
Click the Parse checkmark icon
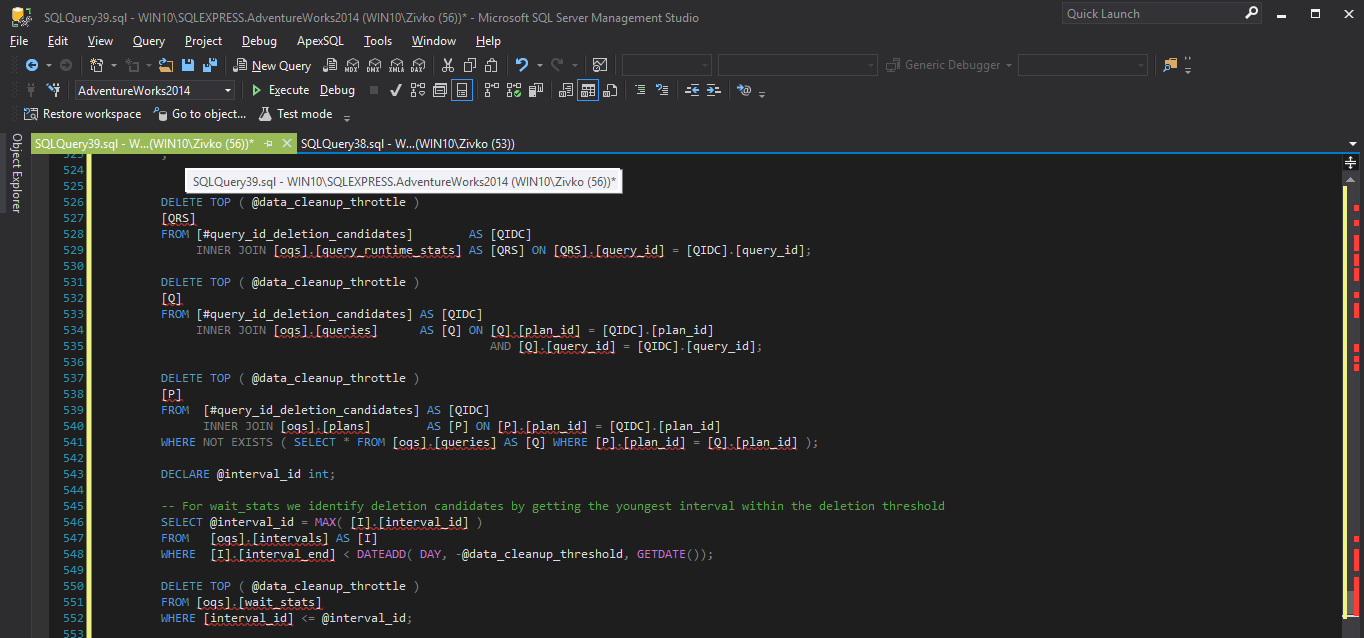coord(395,90)
